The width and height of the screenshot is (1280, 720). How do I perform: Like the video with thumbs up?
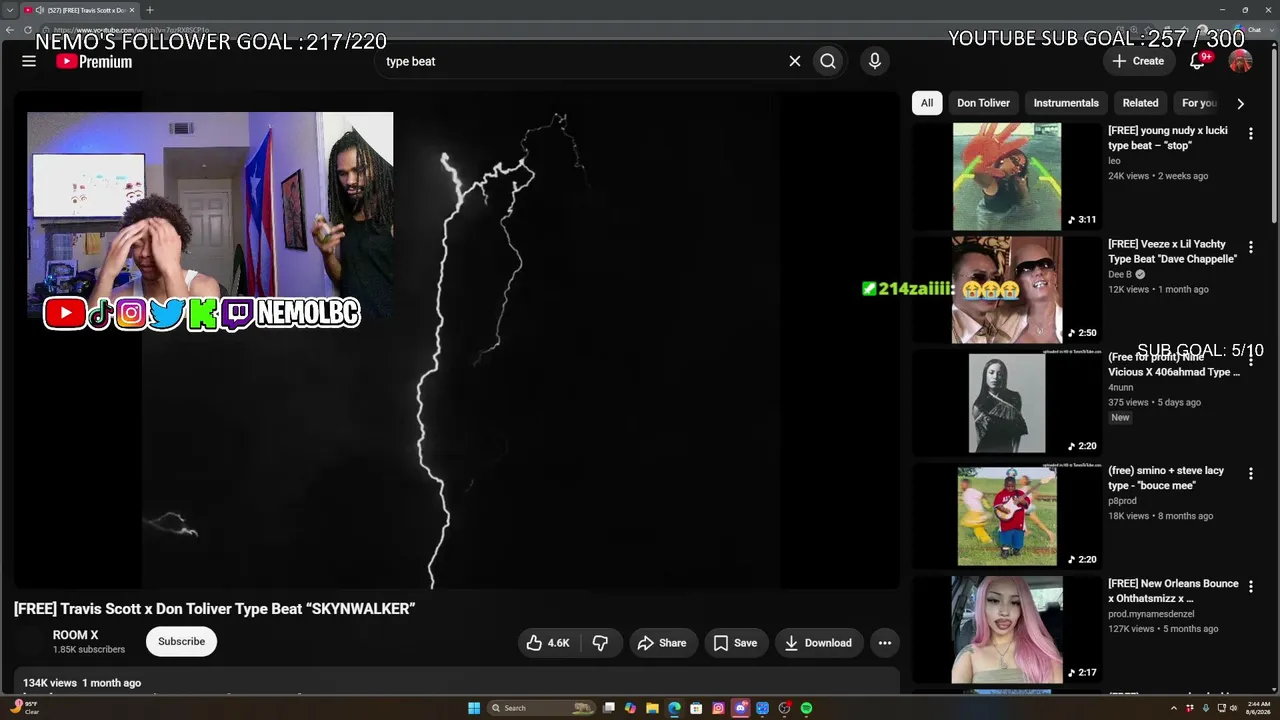[x=549, y=643]
